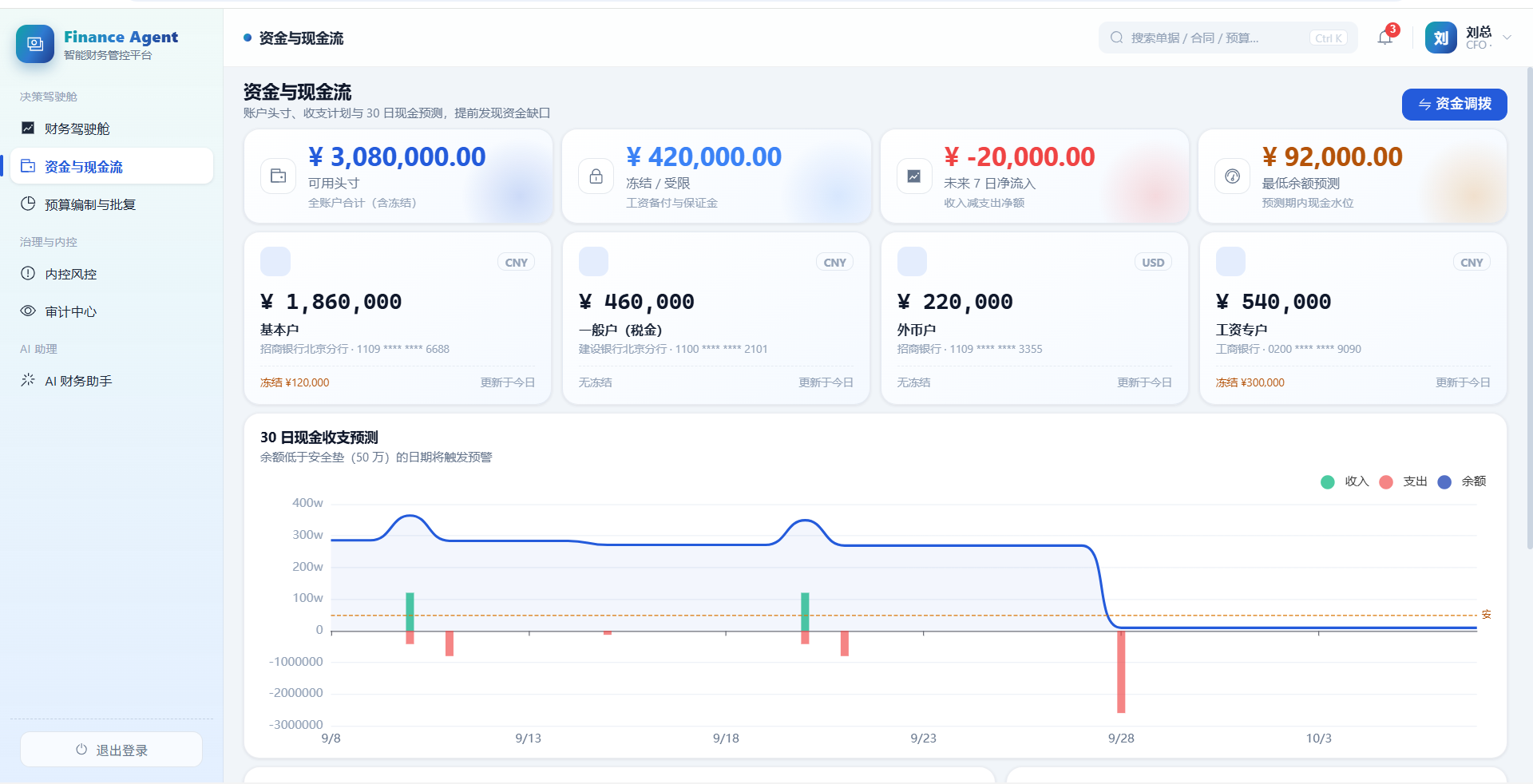Toggle 收入 series in chart legend
The height and width of the screenshot is (784, 1533).
pyautogui.click(x=1345, y=481)
